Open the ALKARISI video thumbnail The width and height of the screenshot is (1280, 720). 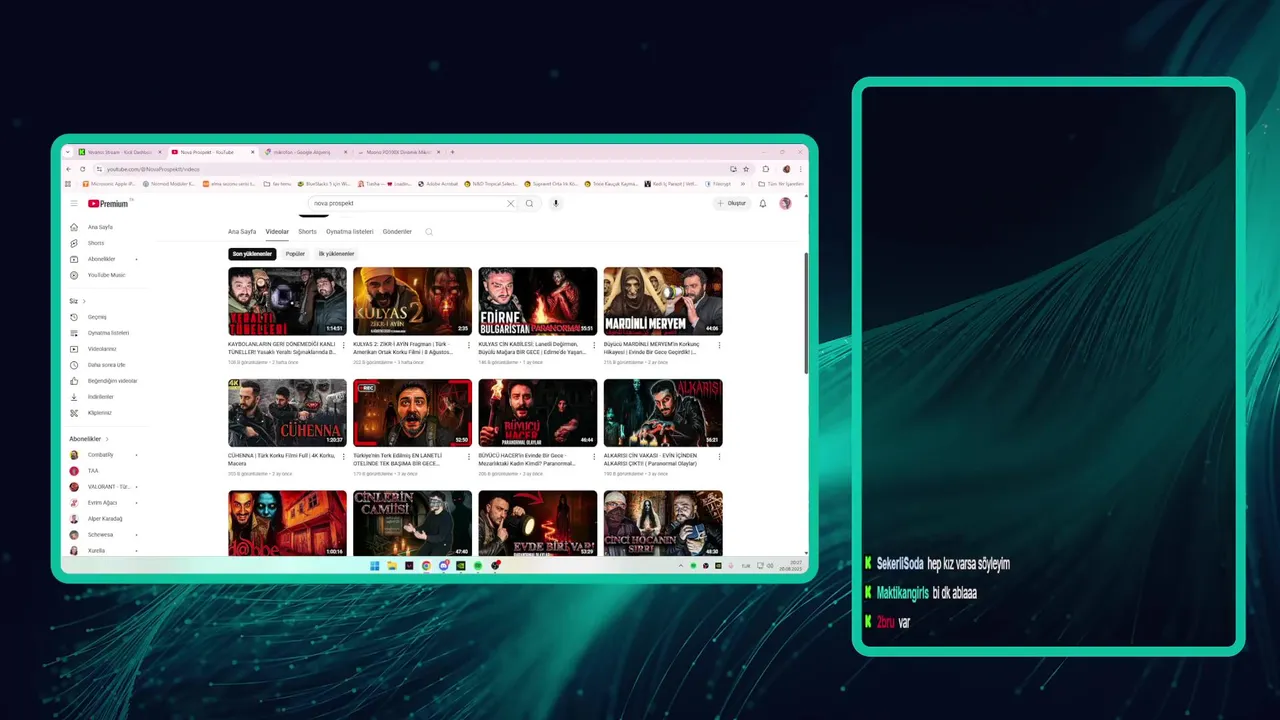click(663, 413)
